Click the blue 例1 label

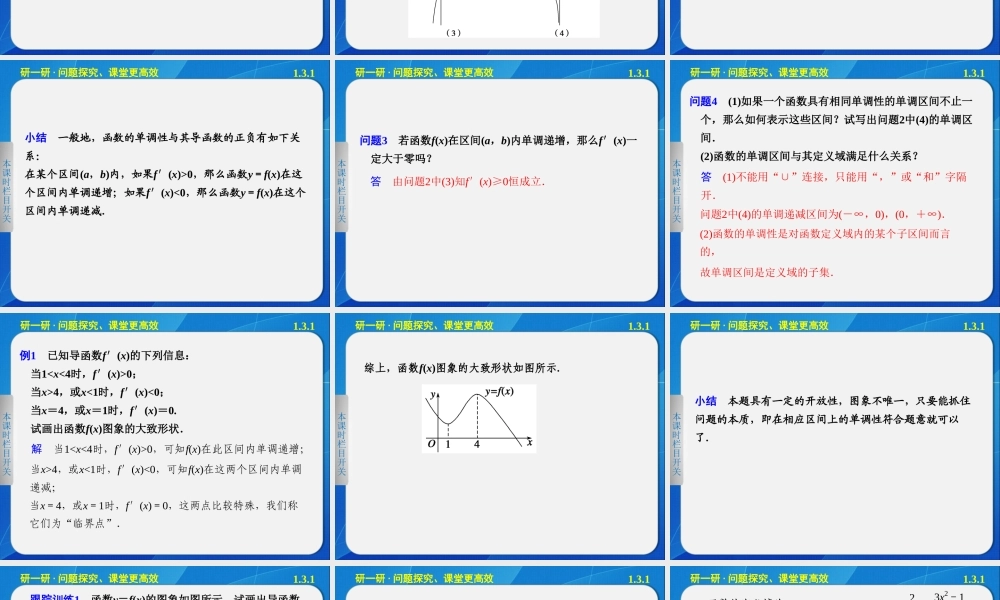pos(28,355)
